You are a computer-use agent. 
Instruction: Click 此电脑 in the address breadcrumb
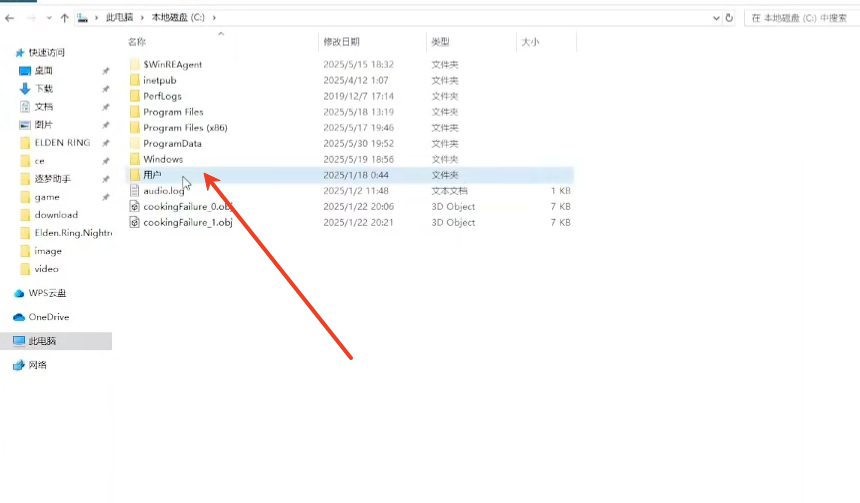pyautogui.click(x=119, y=18)
